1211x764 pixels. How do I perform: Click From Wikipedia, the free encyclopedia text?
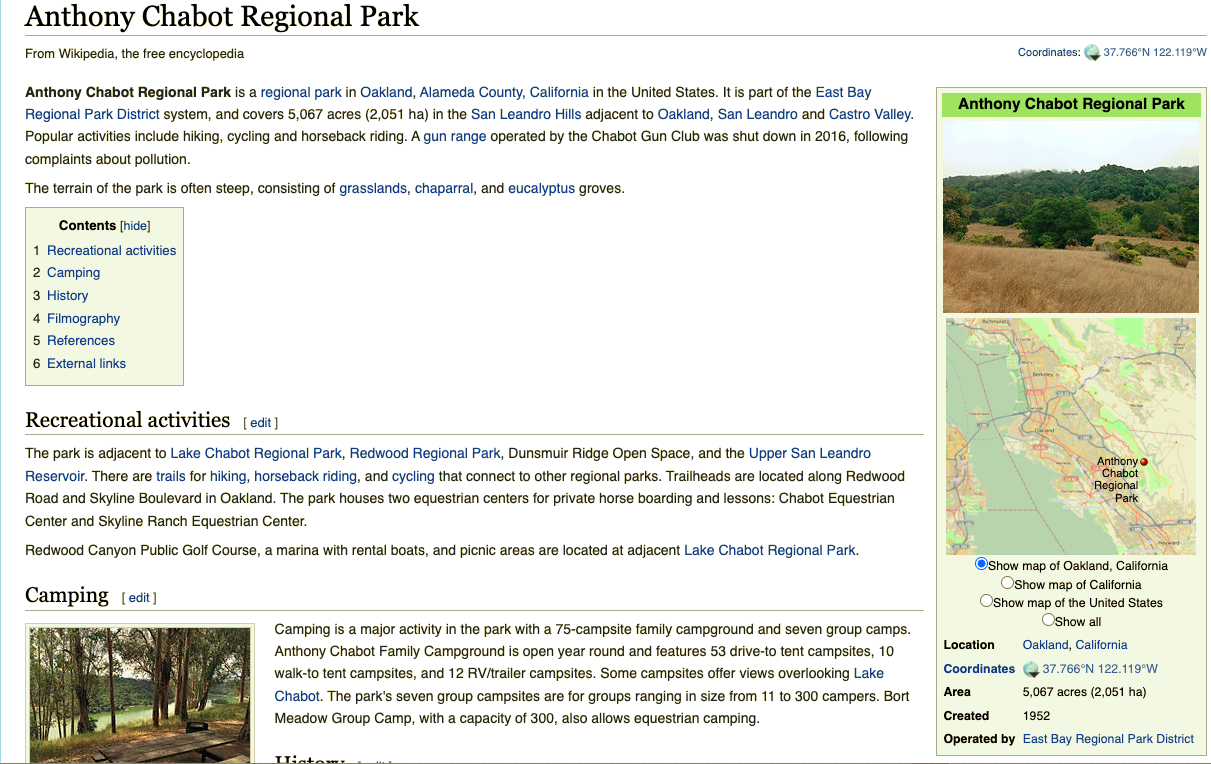[134, 54]
